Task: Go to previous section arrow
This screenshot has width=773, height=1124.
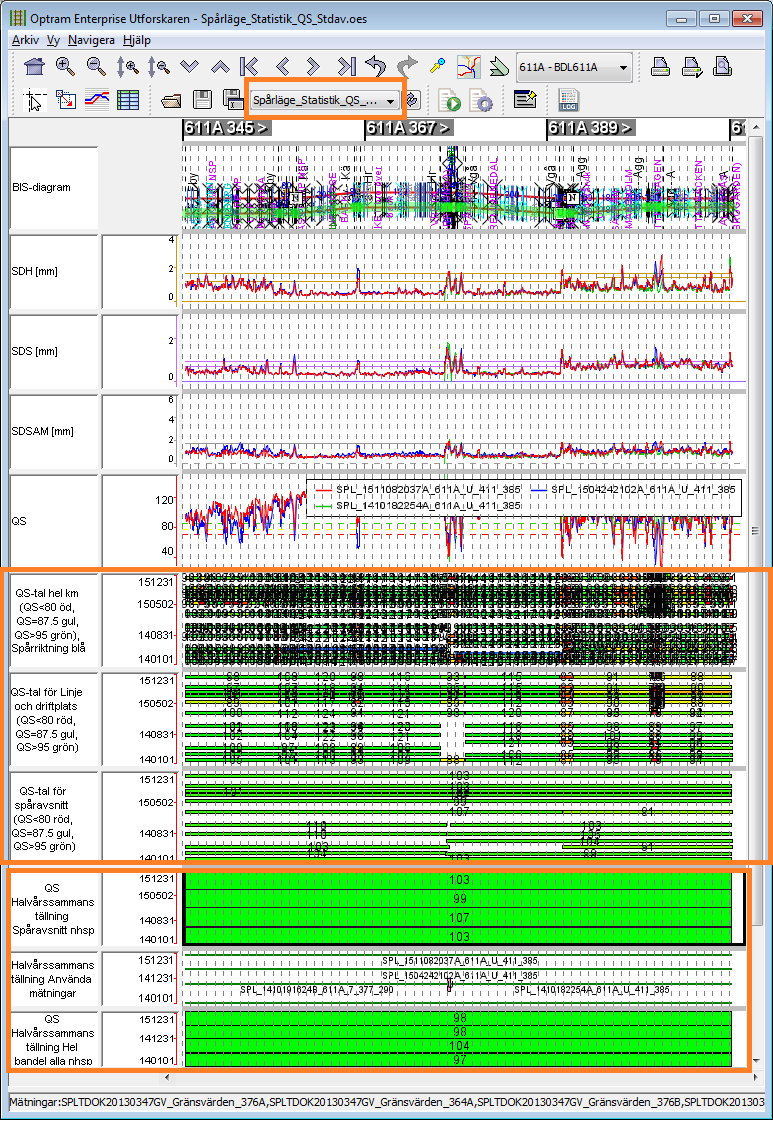Action: pos(283,67)
